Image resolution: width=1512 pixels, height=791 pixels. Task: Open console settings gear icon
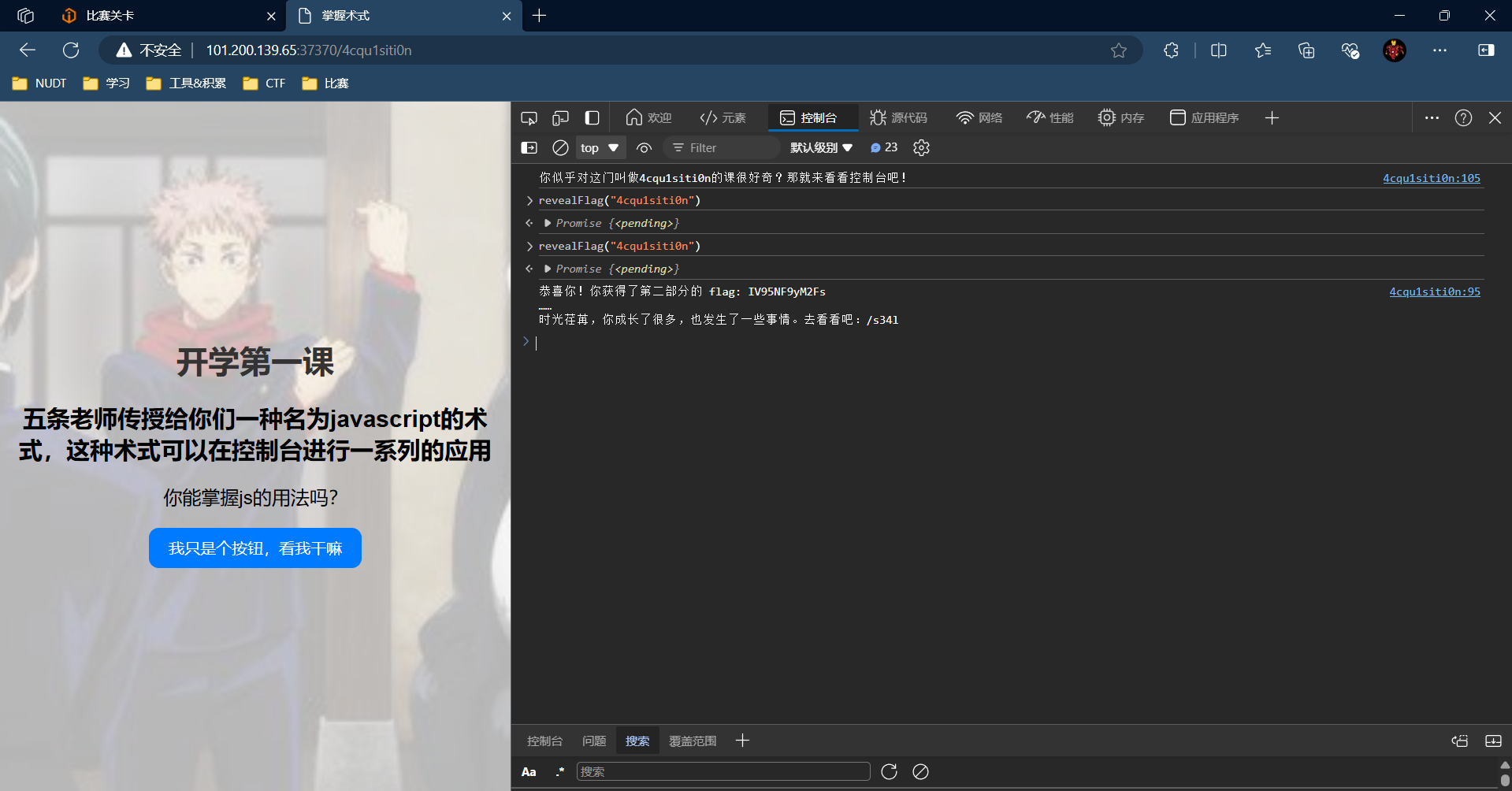coord(921,148)
